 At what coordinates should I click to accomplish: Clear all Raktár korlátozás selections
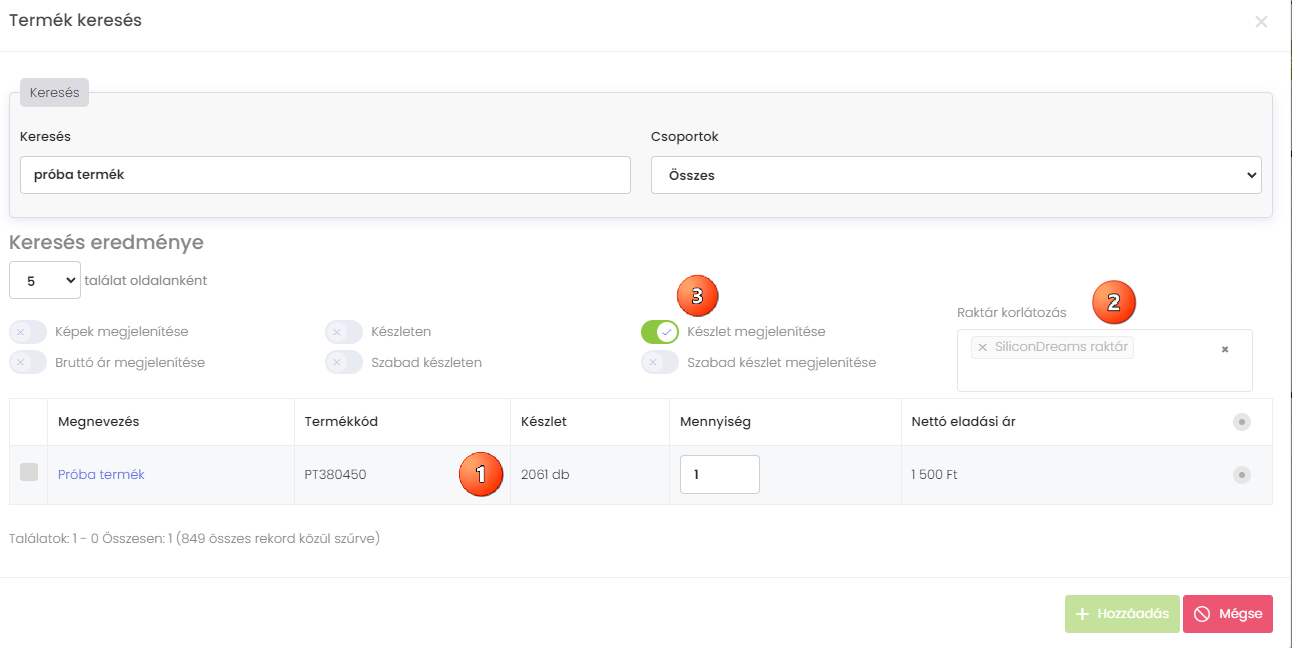[x=1225, y=349]
